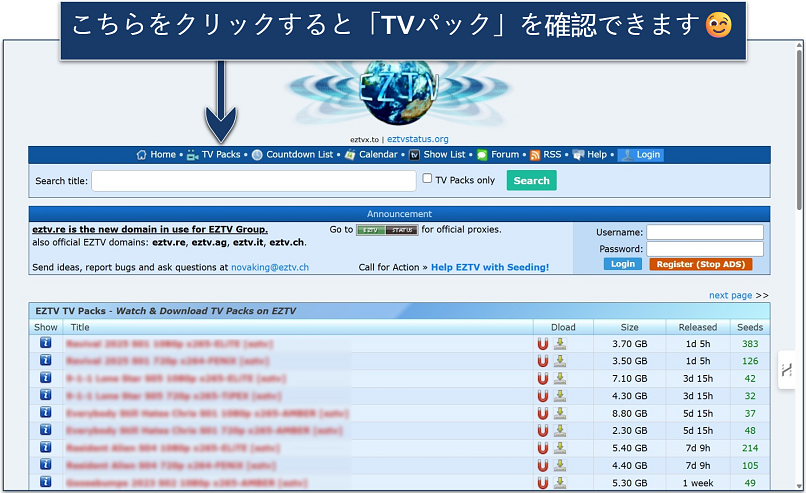This screenshot has height=493, width=806.
Task: Click the magnet link icon for the 8.80 GB pack
Action: click(543, 413)
